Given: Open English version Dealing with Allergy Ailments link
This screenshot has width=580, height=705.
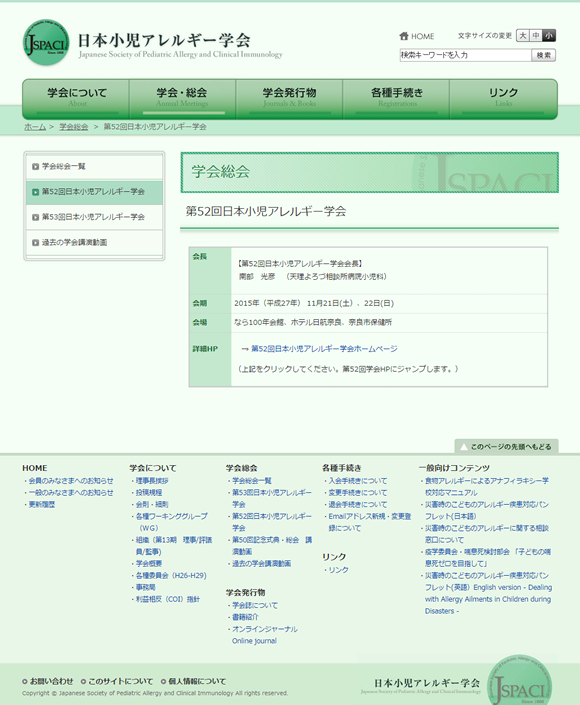Looking at the screenshot, I should pyautogui.click(x=488, y=593).
